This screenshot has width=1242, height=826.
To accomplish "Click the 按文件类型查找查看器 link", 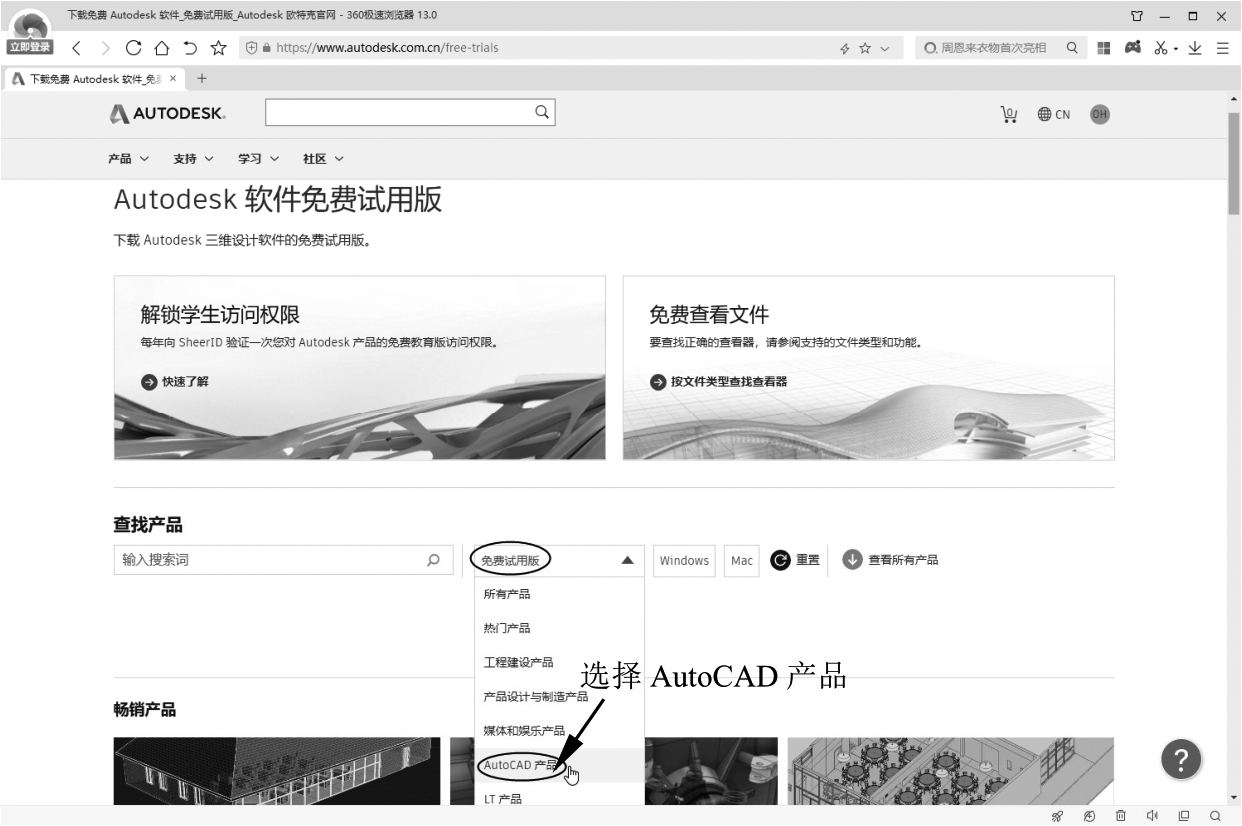I will click(718, 381).
